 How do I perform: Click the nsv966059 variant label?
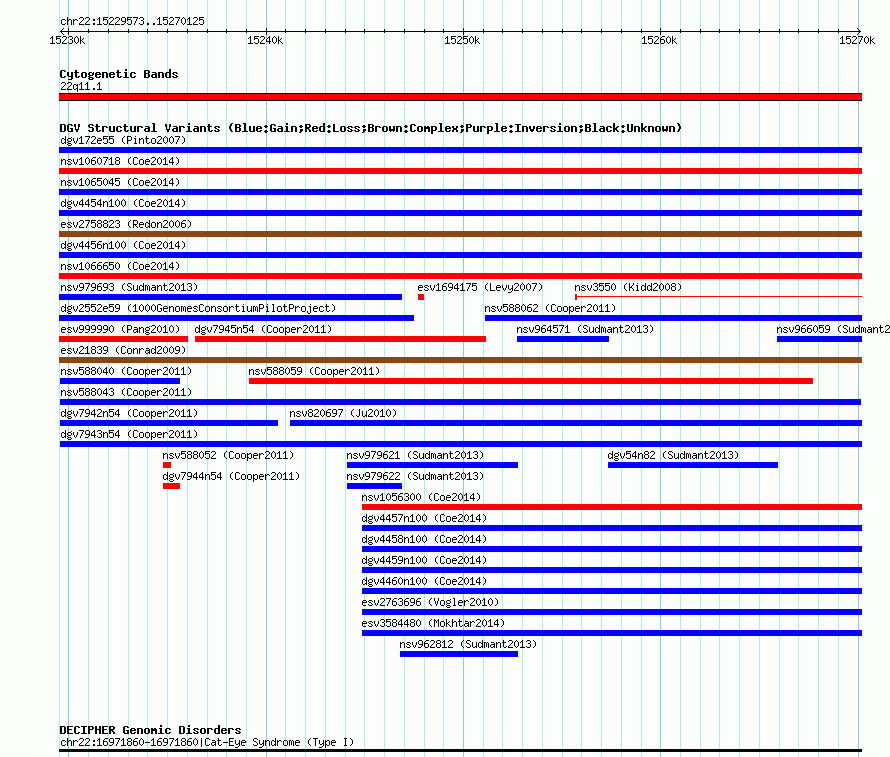point(833,329)
